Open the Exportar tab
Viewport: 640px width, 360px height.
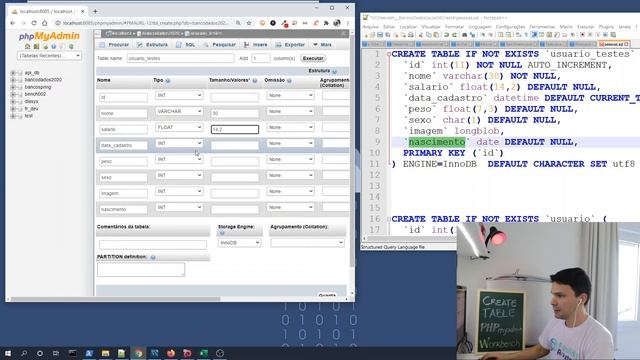point(290,44)
